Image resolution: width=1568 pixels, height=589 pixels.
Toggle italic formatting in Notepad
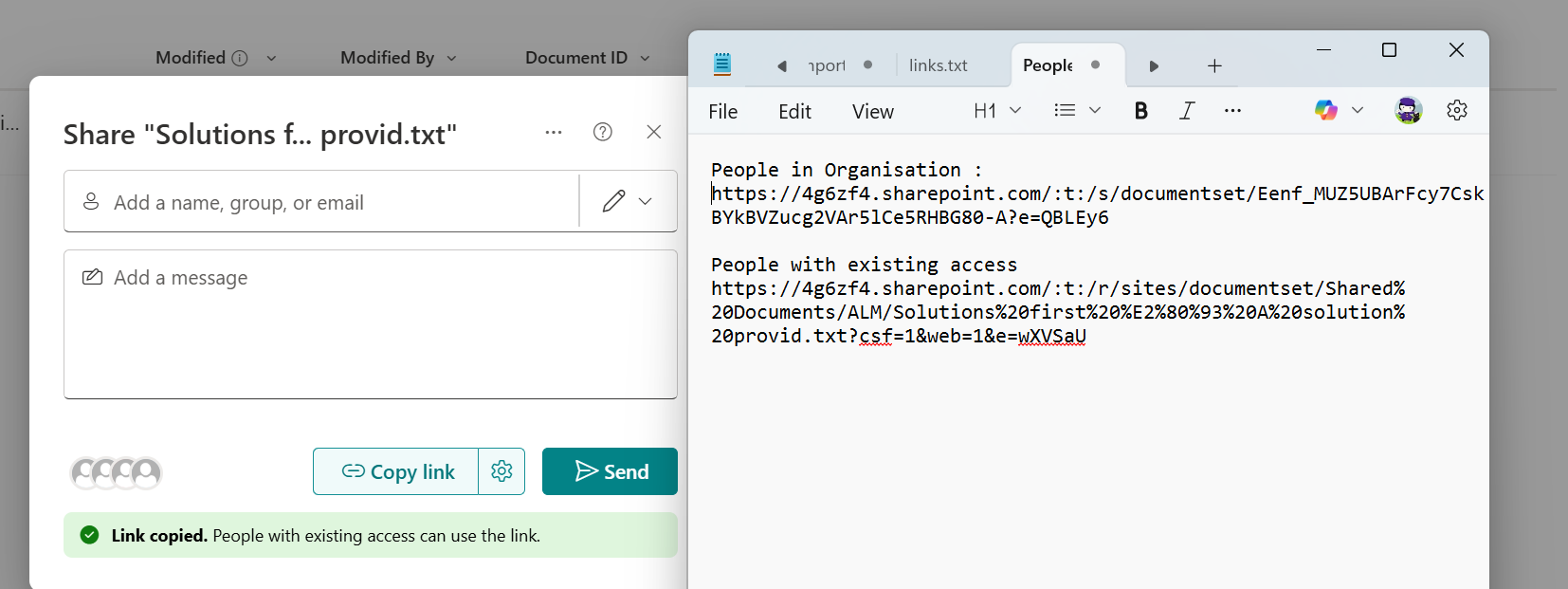point(1187,111)
